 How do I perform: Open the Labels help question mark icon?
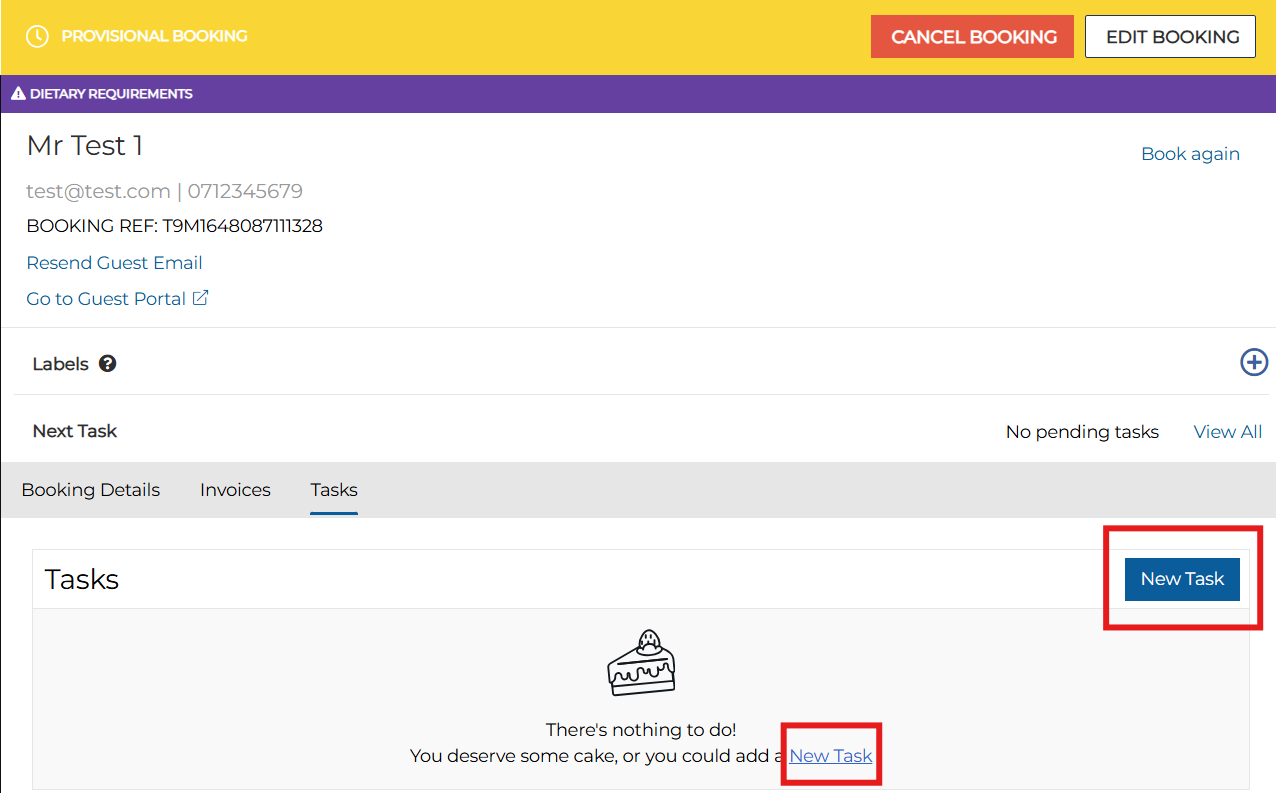[x=108, y=364]
